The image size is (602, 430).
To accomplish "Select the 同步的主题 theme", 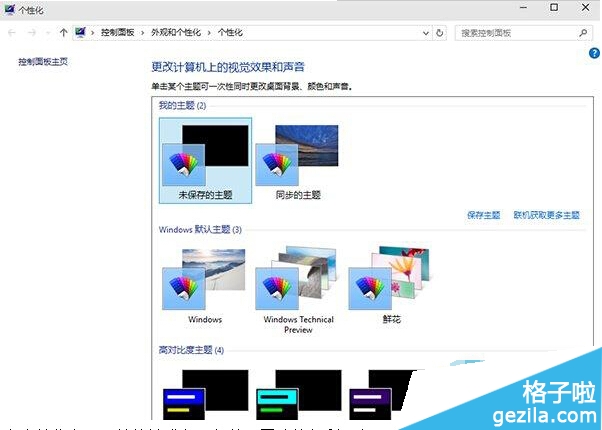I will [298, 160].
